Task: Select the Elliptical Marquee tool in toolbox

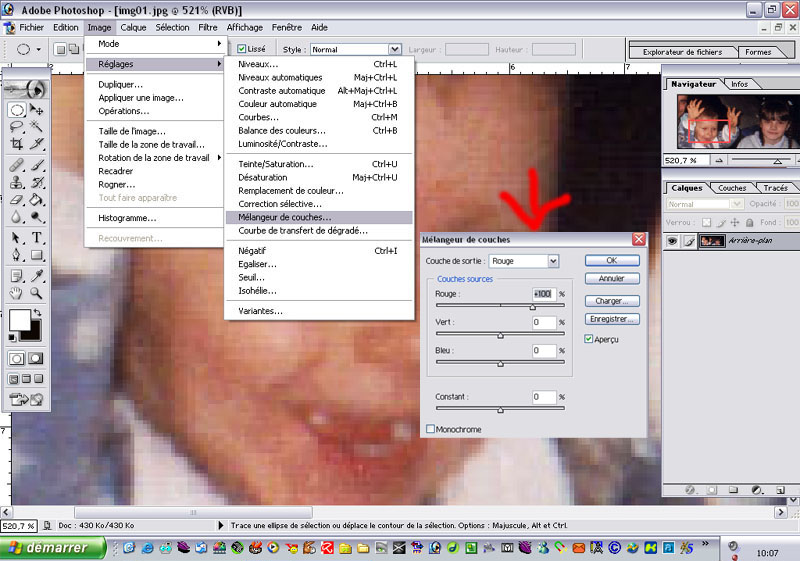Action: [x=17, y=110]
